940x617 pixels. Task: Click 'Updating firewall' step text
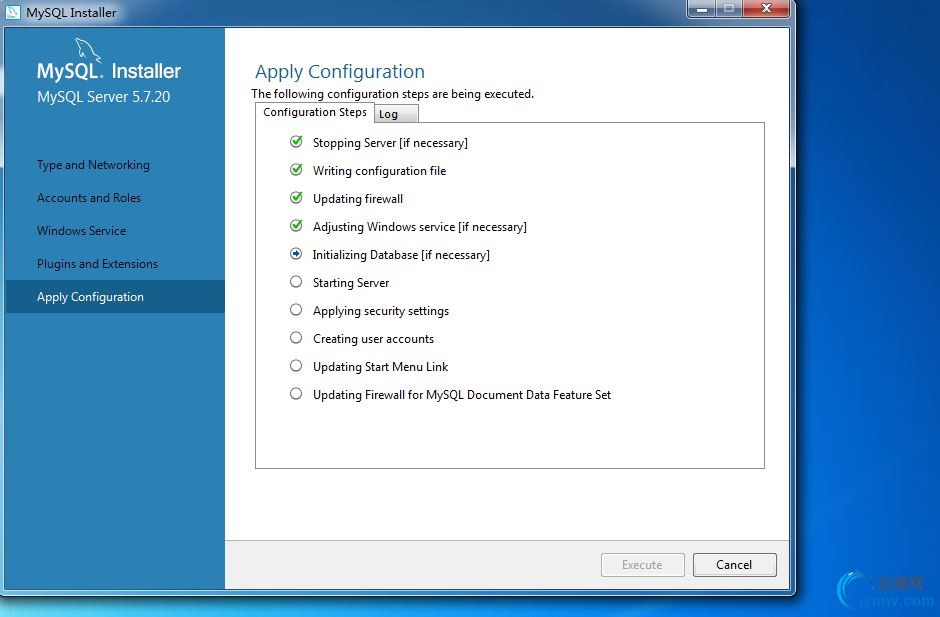[358, 199]
